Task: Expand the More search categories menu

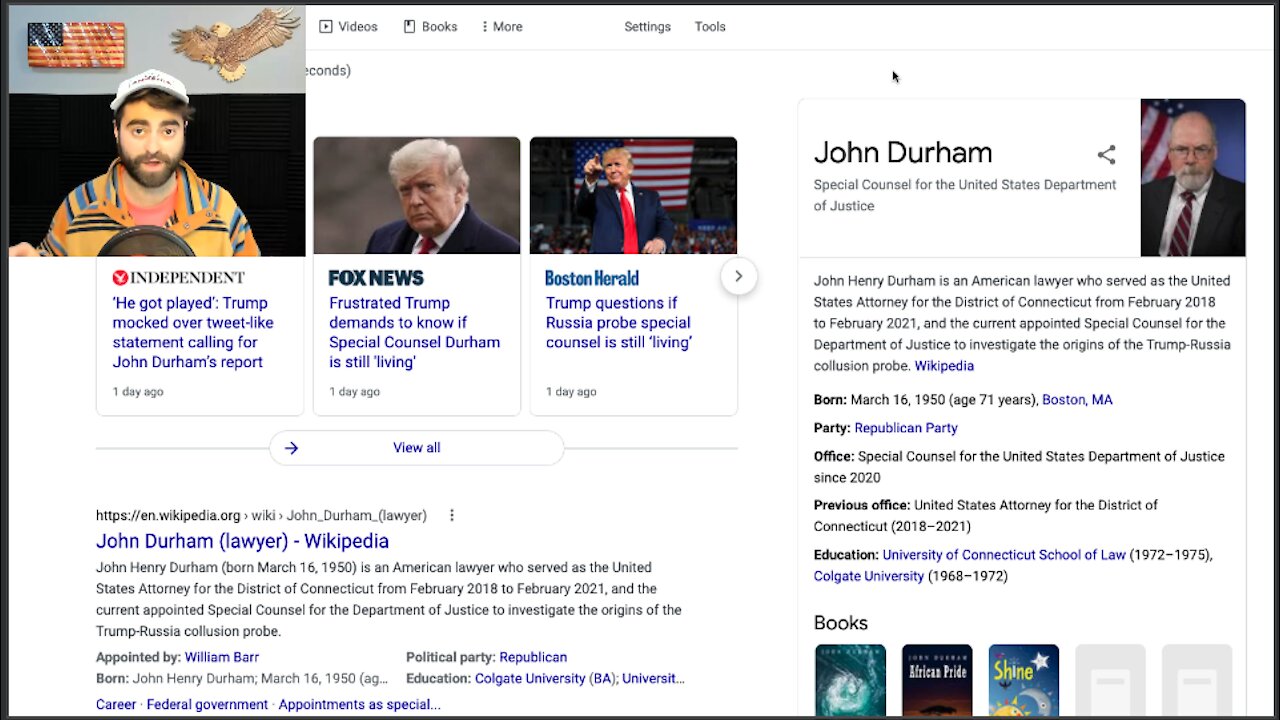Action: 502,27
